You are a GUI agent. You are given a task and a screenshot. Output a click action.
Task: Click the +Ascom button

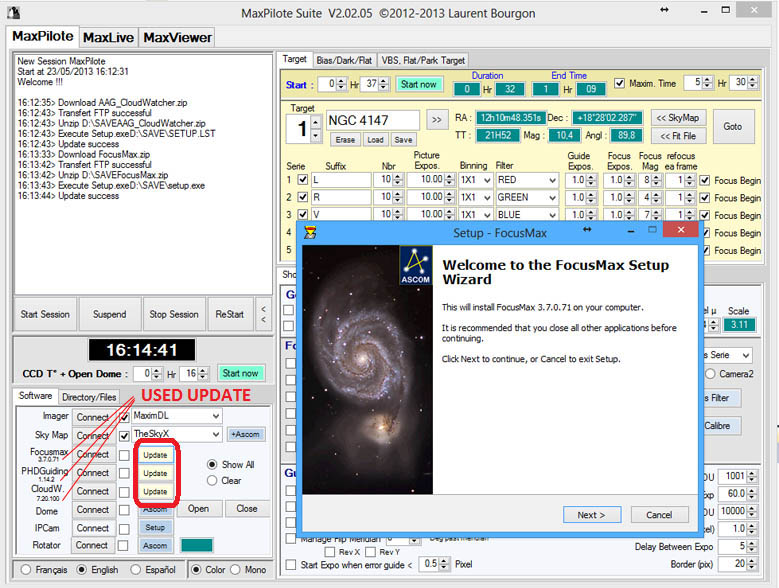[x=246, y=434]
